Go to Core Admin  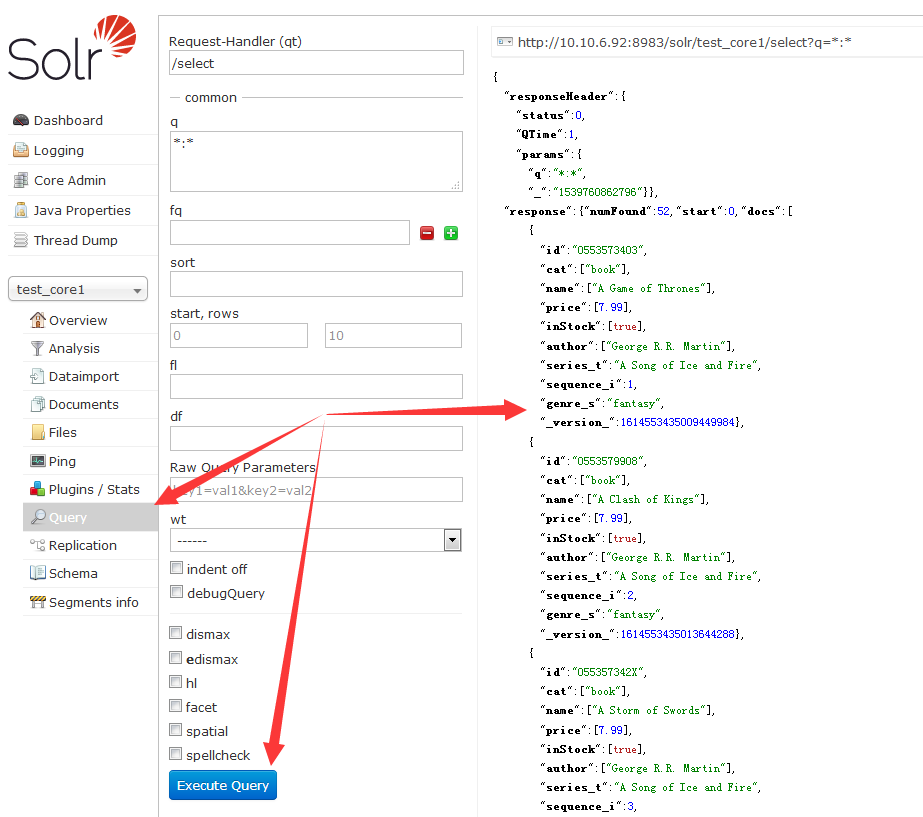coord(70,180)
